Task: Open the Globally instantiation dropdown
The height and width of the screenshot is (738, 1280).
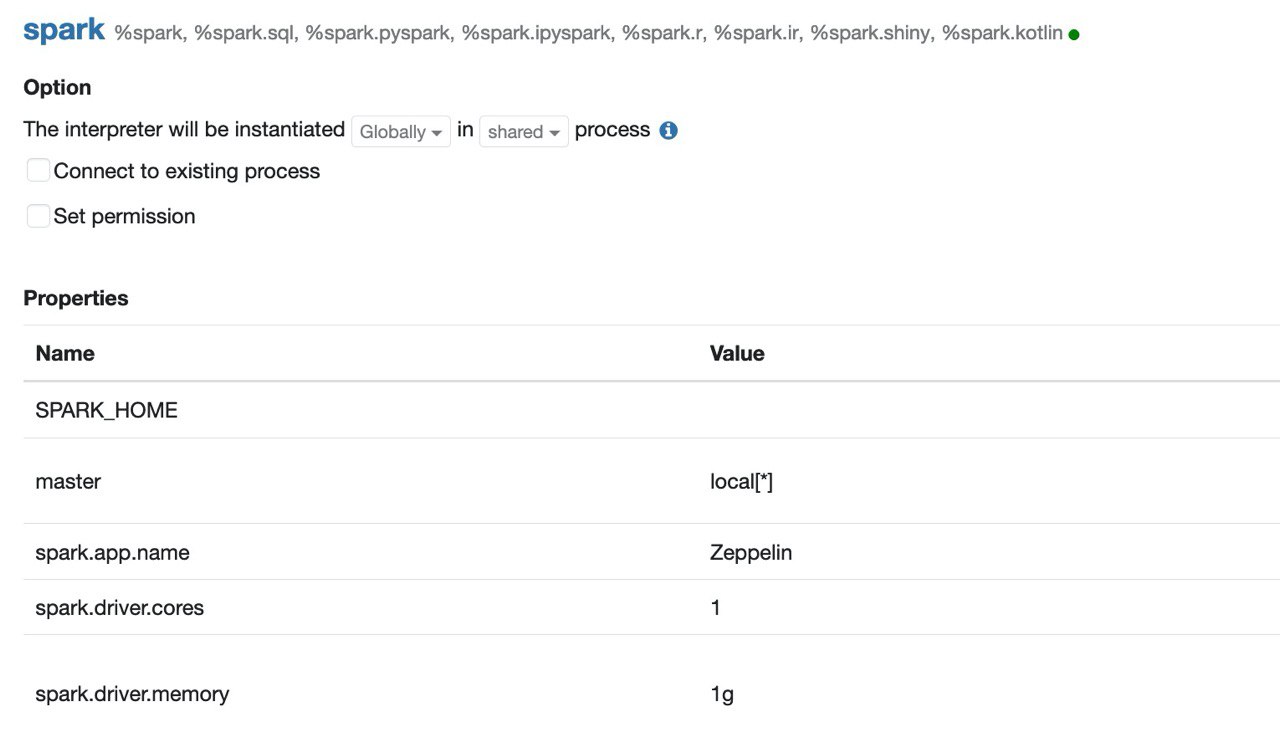Action: pos(401,131)
